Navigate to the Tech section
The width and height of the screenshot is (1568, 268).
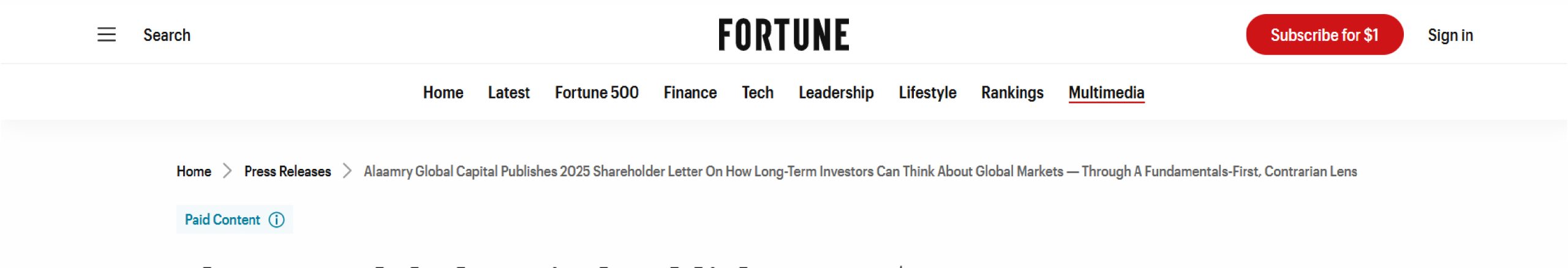(x=758, y=92)
